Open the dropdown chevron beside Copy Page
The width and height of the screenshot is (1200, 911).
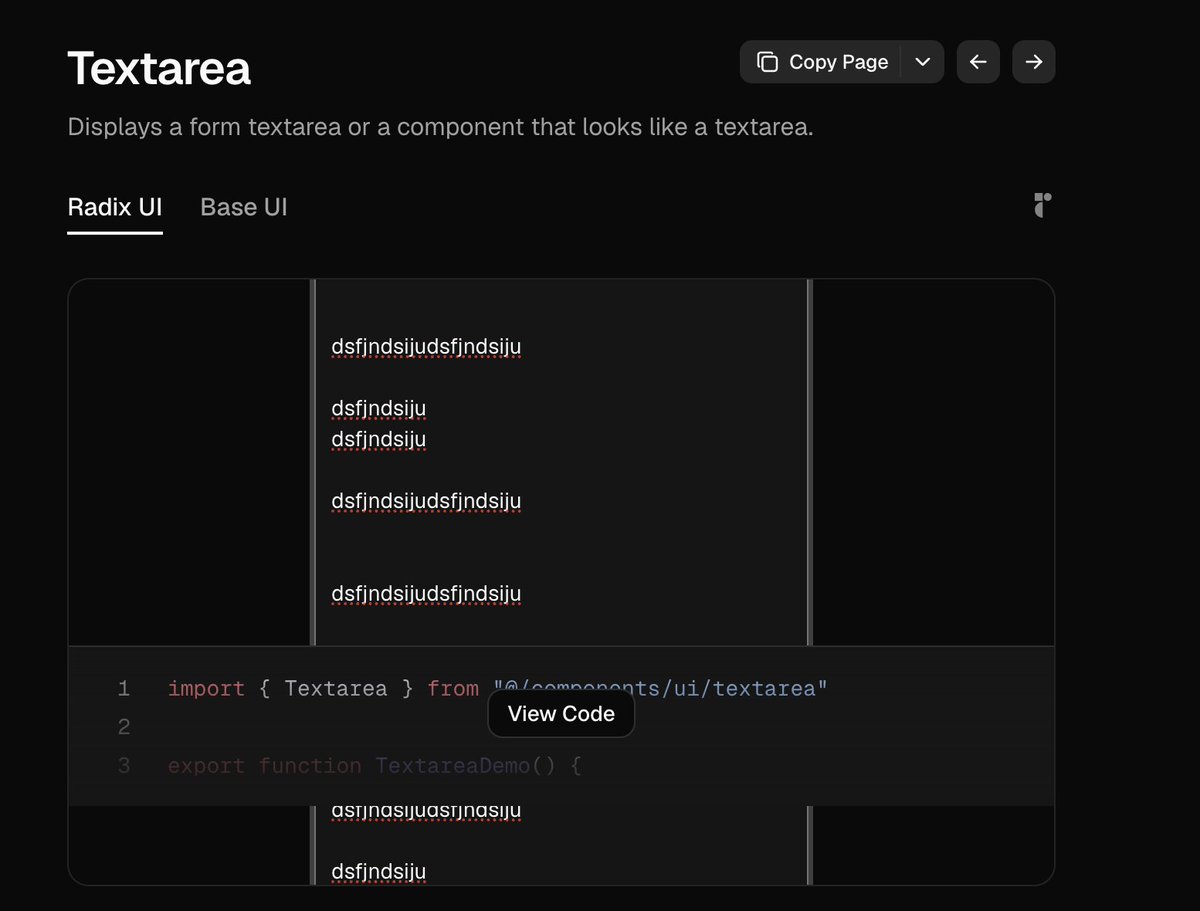923,62
